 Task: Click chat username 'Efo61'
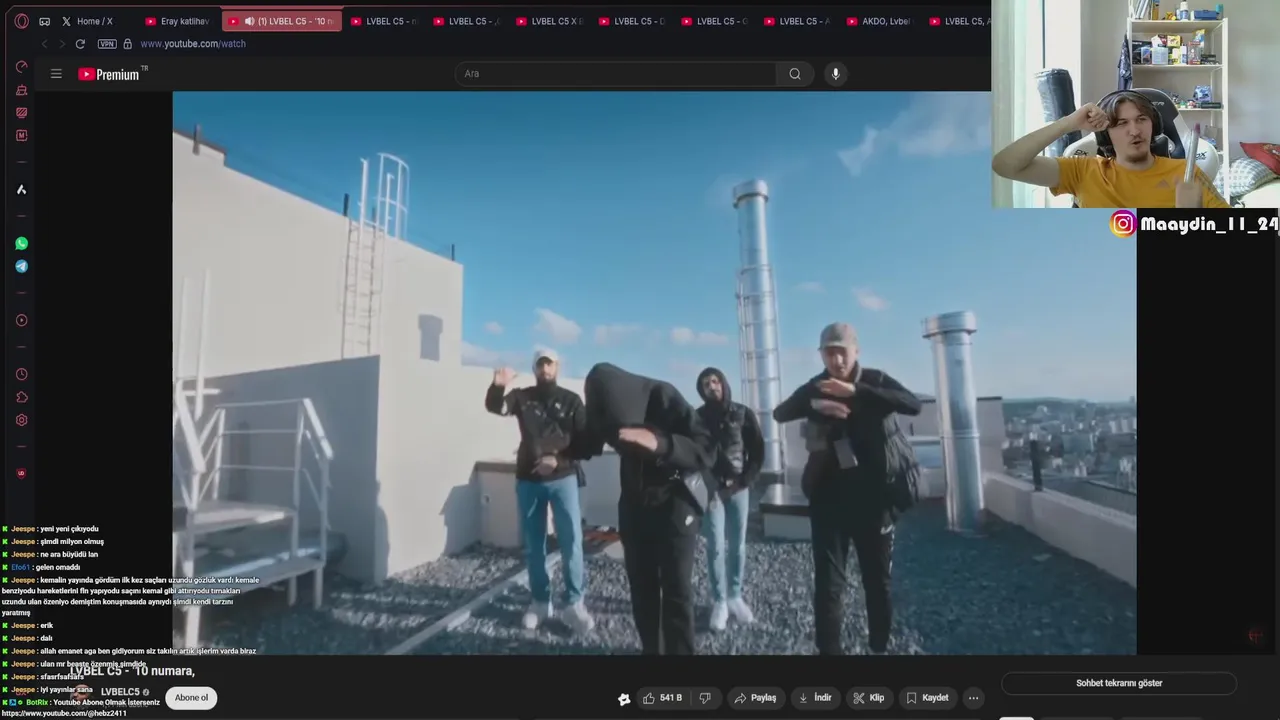point(20,568)
